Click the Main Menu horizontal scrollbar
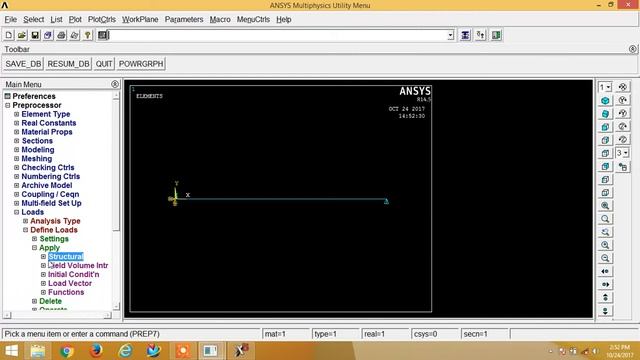Screen dimensions: 640x360 pos(57,315)
